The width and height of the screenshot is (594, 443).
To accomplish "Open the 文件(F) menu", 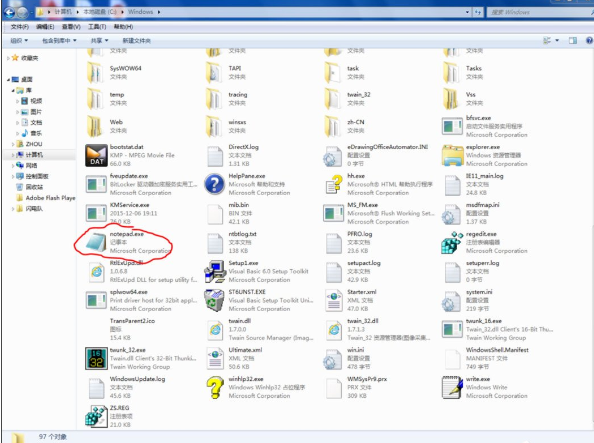I will coord(20,27).
